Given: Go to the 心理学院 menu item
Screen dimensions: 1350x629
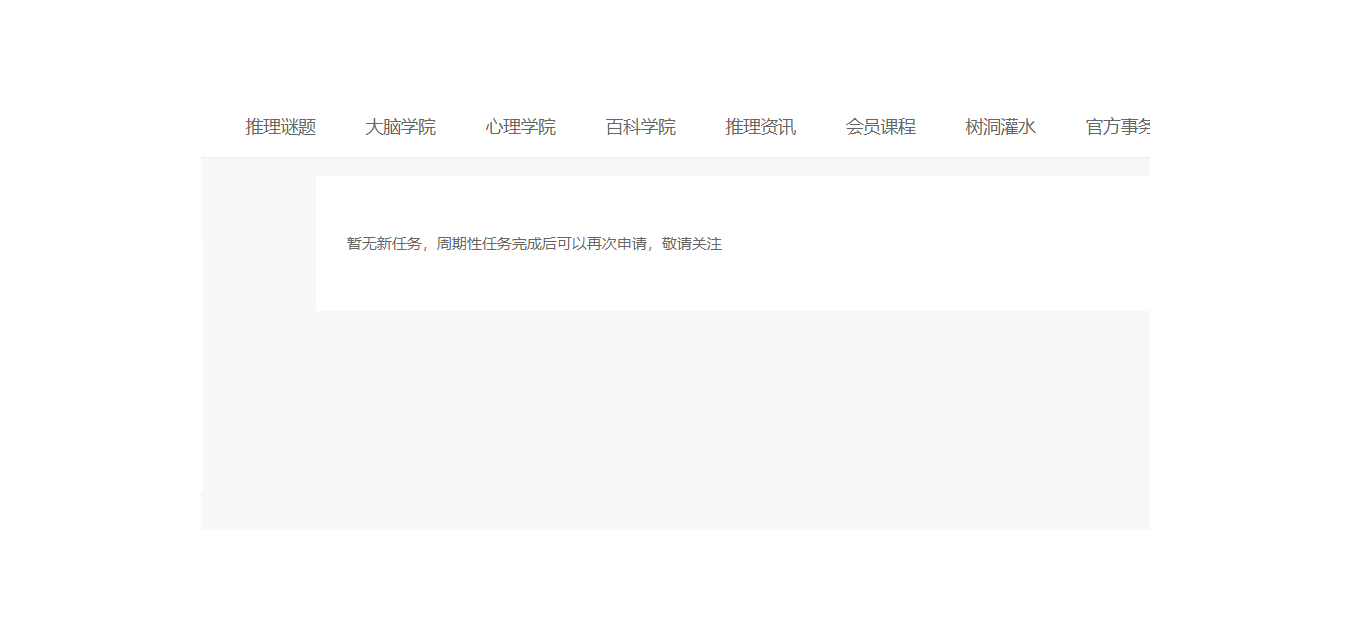Looking at the screenshot, I should 520,127.
